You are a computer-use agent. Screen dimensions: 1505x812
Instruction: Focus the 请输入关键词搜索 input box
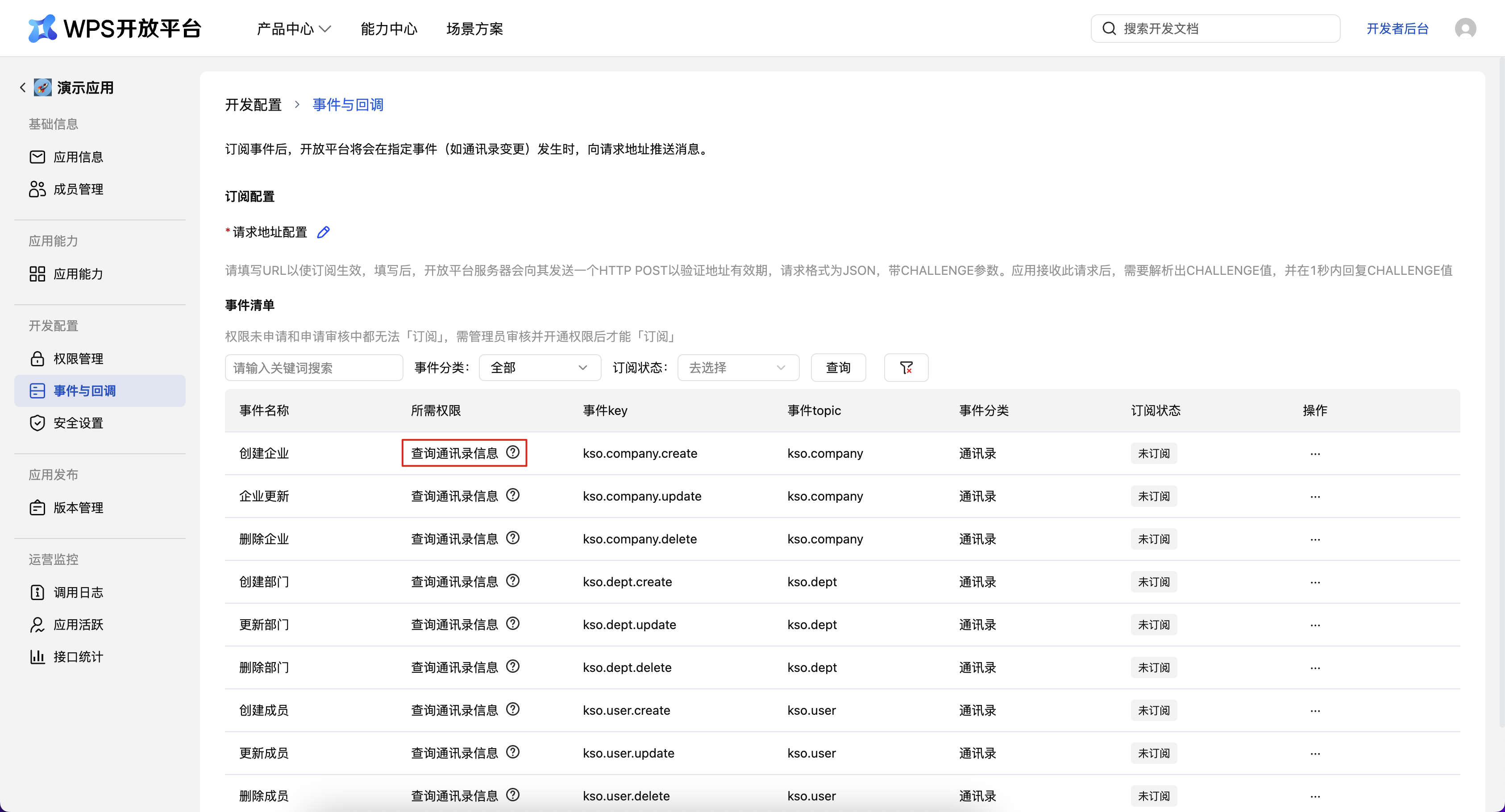coord(314,368)
